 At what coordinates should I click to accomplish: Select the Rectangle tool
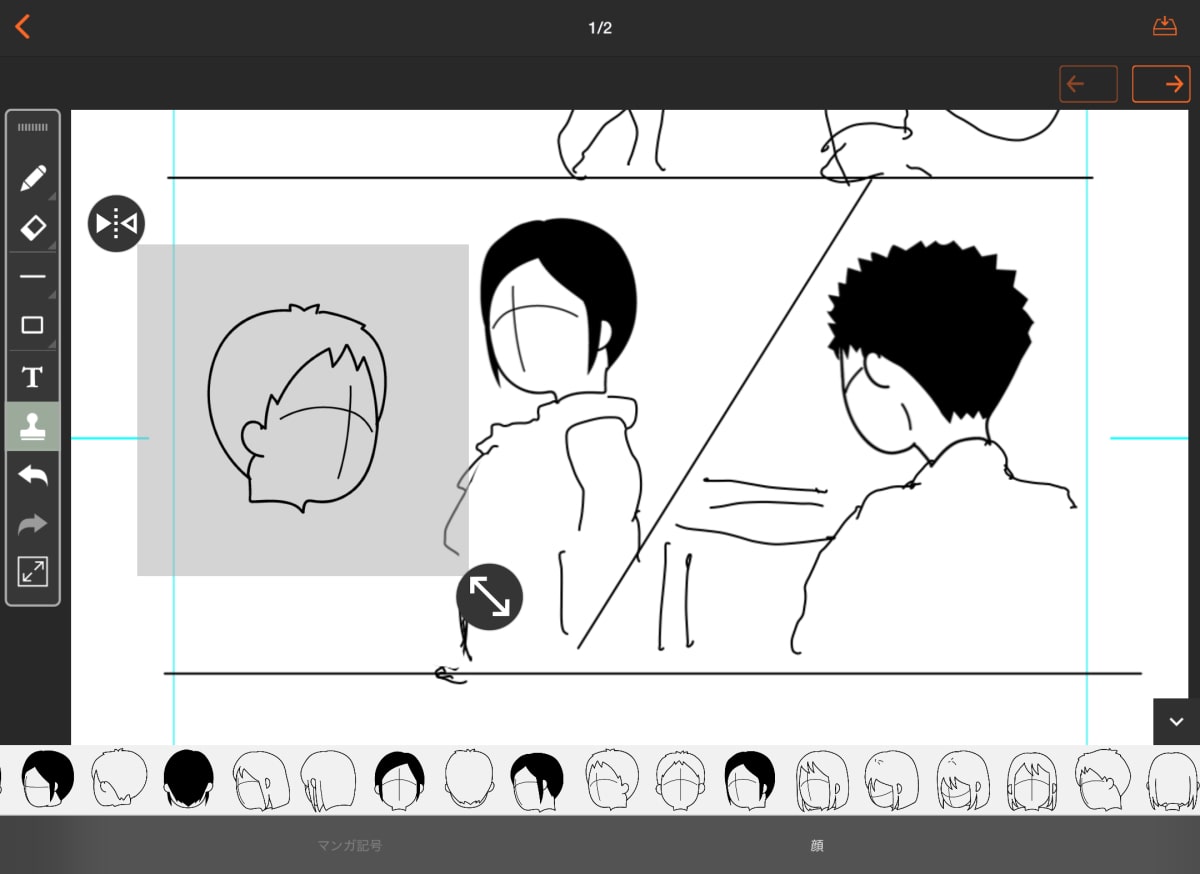coord(33,325)
